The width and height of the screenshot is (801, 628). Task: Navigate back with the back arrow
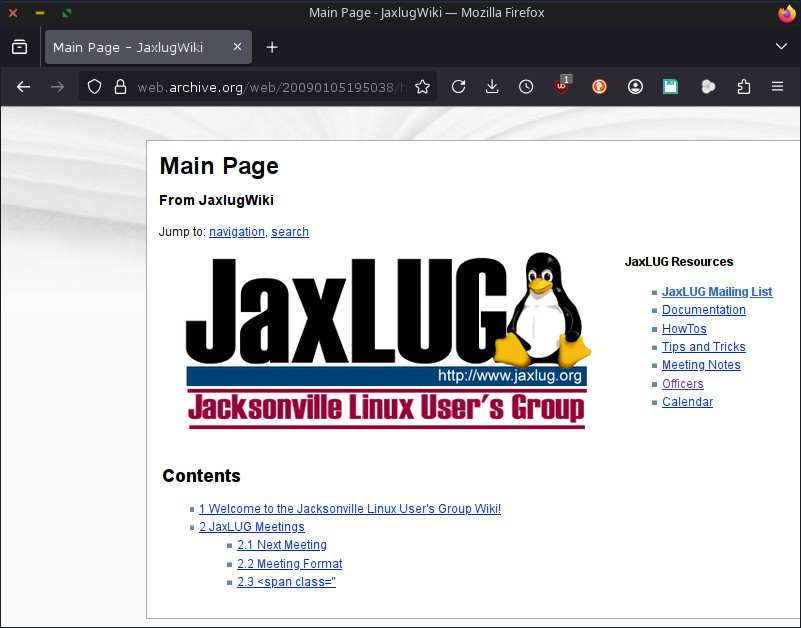(23, 87)
